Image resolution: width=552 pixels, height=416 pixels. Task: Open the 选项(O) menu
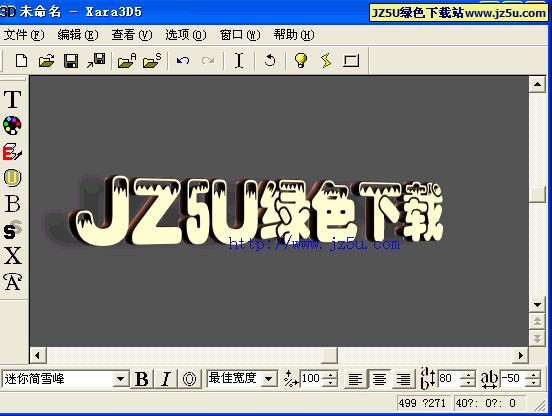pyautogui.click(x=186, y=35)
